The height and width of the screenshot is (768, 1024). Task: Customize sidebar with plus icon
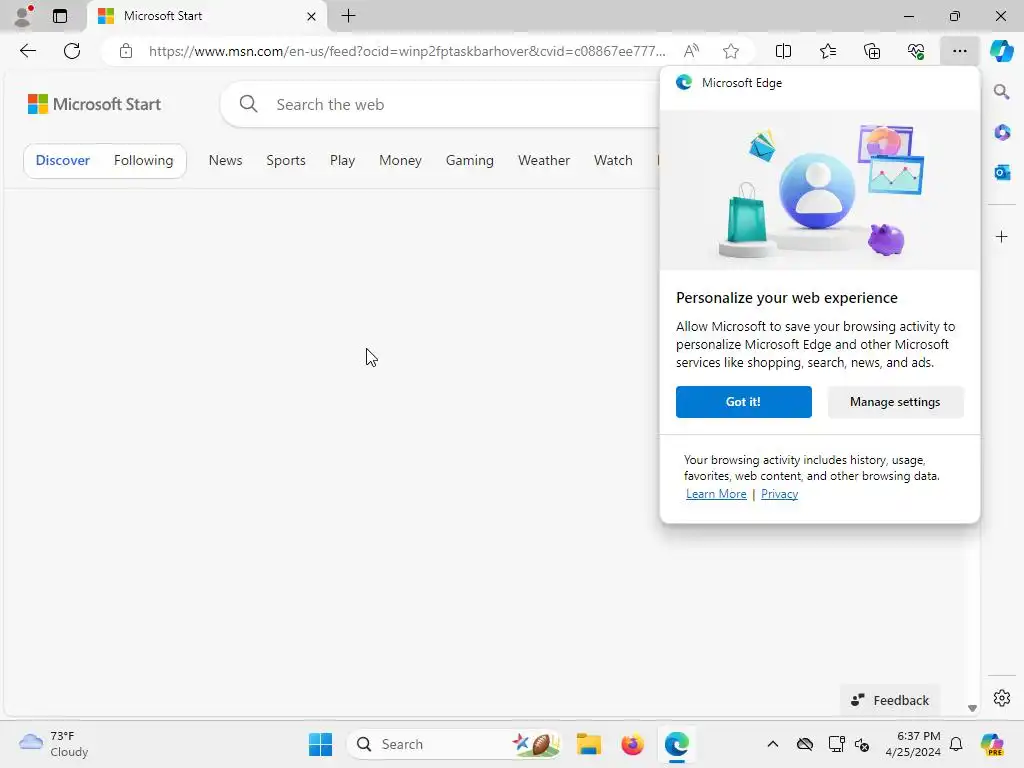(1002, 236)
